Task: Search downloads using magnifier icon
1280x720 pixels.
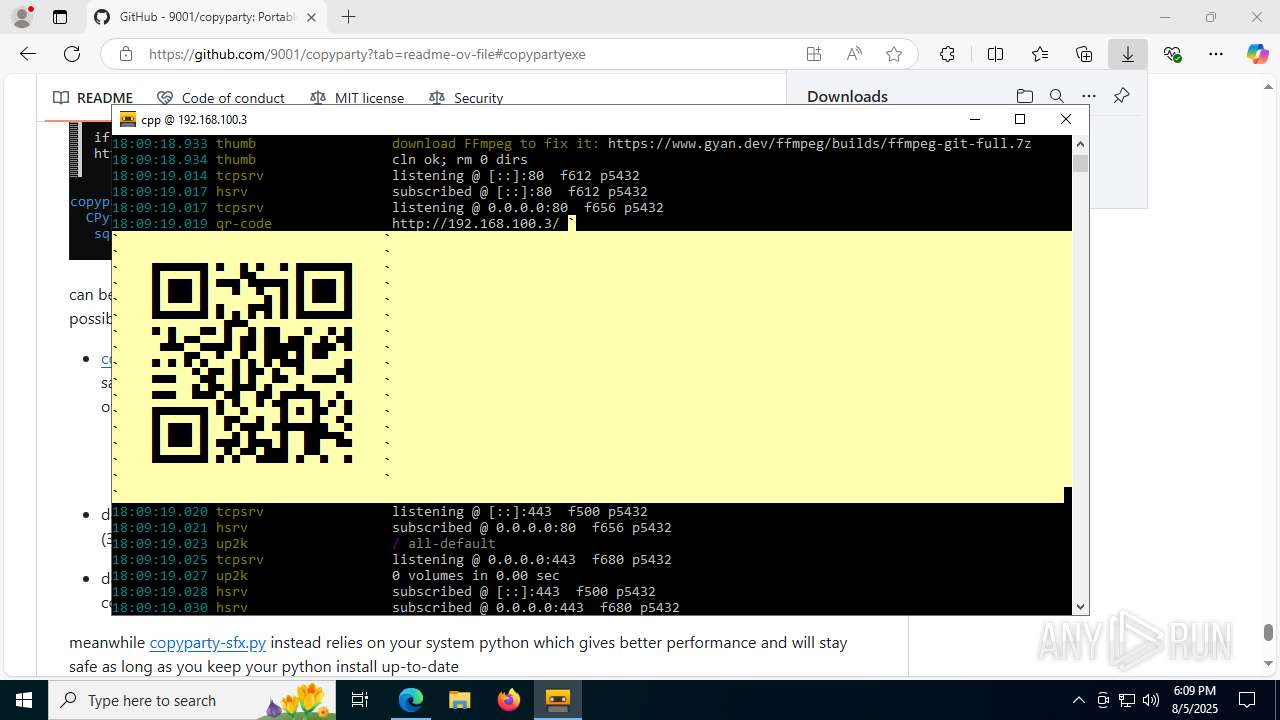Action: point(1057,96)
